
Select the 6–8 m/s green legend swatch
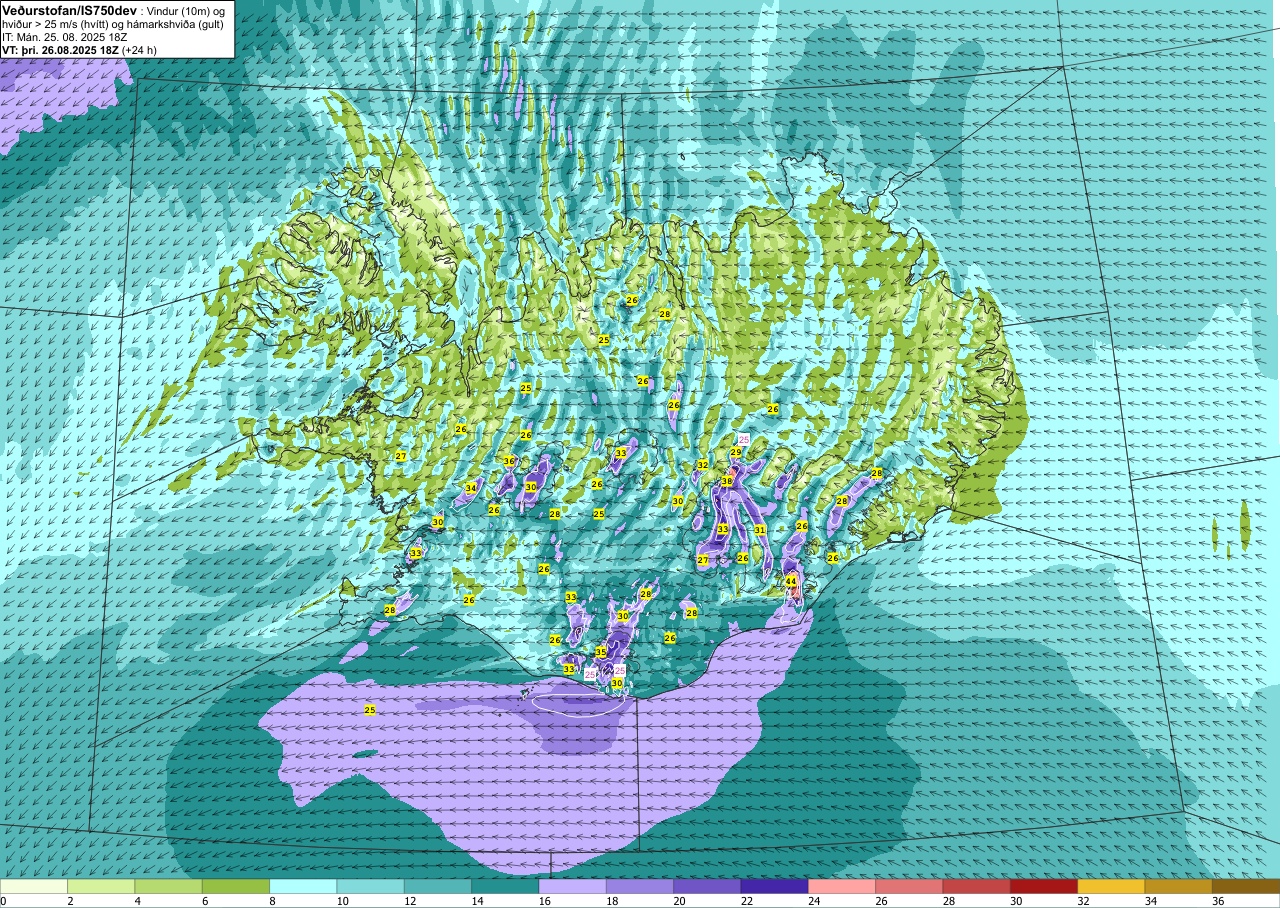coord(236,886)
